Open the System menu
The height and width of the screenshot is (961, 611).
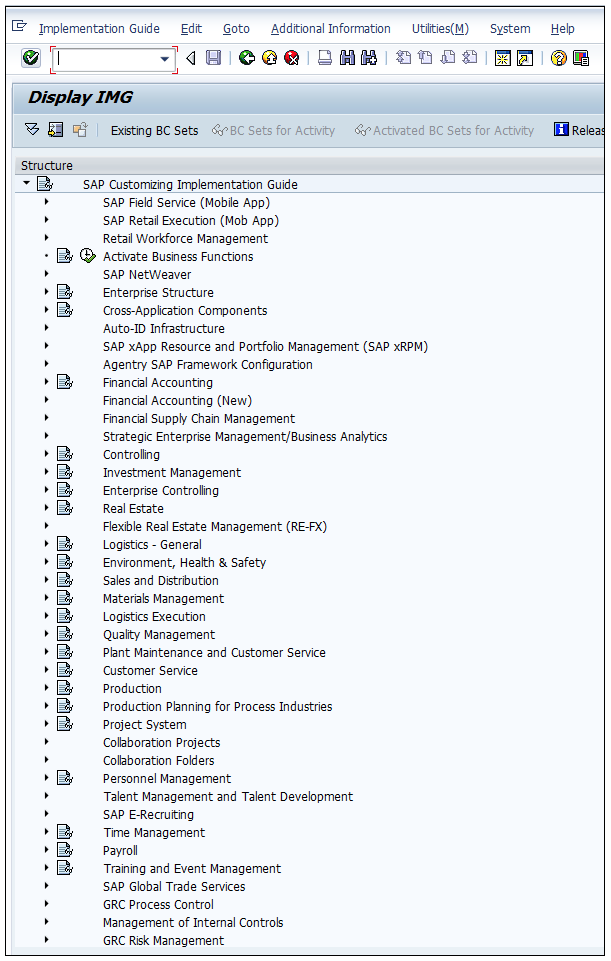tap(510, 29)
